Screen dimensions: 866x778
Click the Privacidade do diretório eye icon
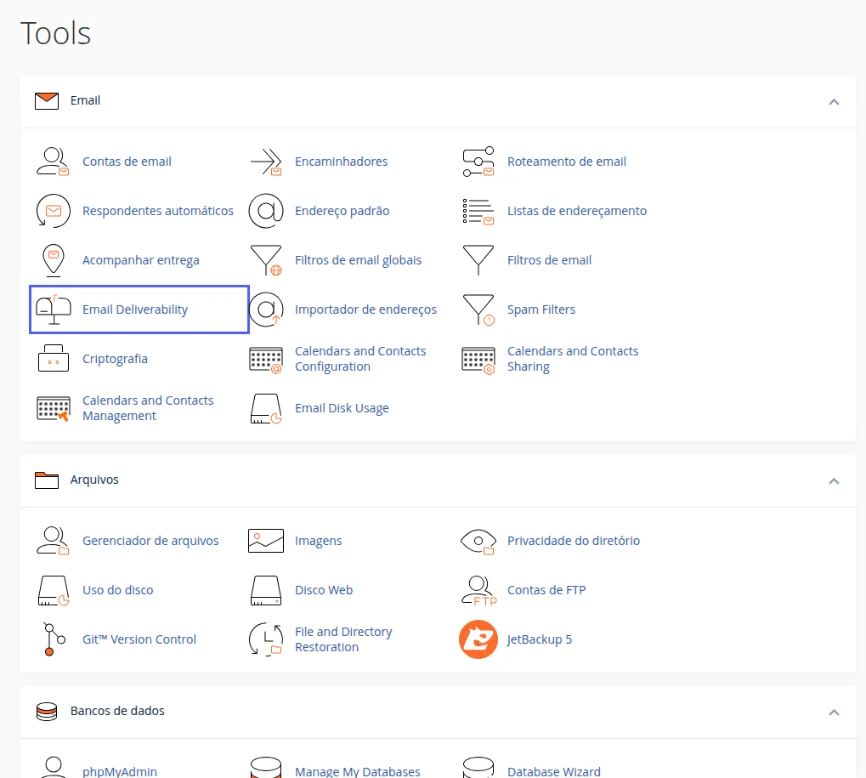pos(478,542)
